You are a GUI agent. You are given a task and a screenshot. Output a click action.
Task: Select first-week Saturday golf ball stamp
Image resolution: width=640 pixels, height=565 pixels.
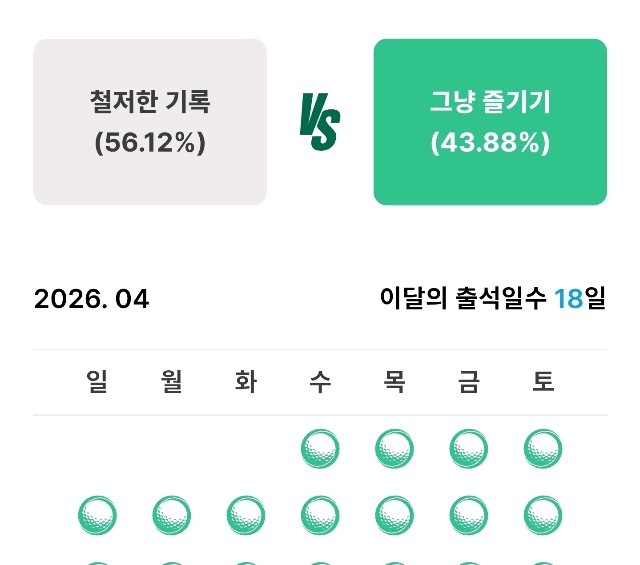[x=543, y=450]
